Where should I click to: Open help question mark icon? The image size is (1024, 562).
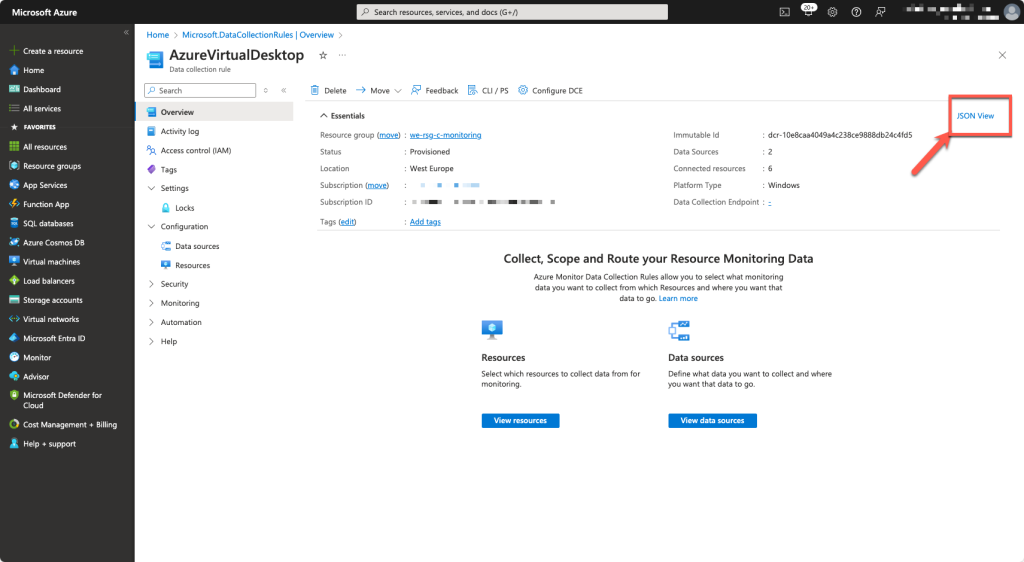coord(856,12)
